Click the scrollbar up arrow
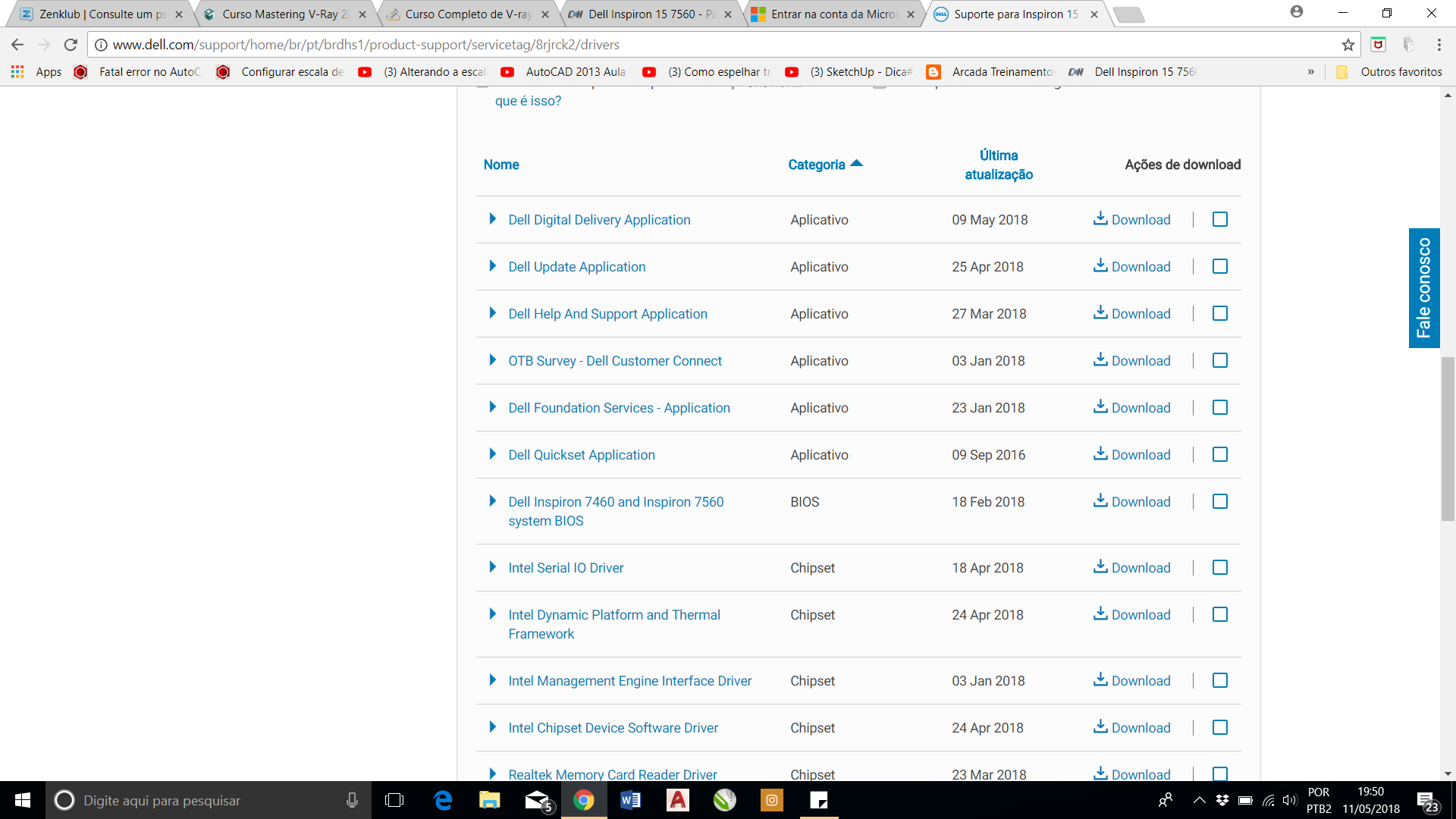This screenshot has height=819, width=1456. pyautogui.click(x=1448, y=96)
